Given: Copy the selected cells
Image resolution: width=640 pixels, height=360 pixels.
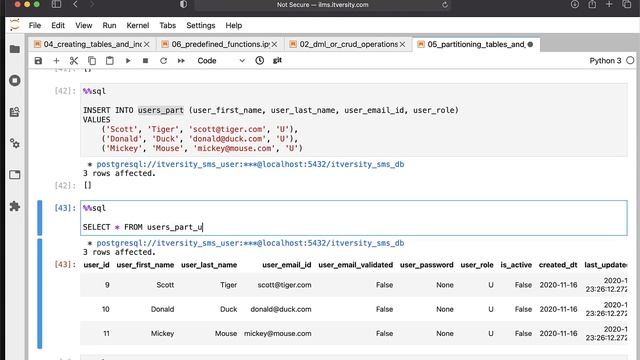Looking at the screenshot, I should [x=92, y=61].
